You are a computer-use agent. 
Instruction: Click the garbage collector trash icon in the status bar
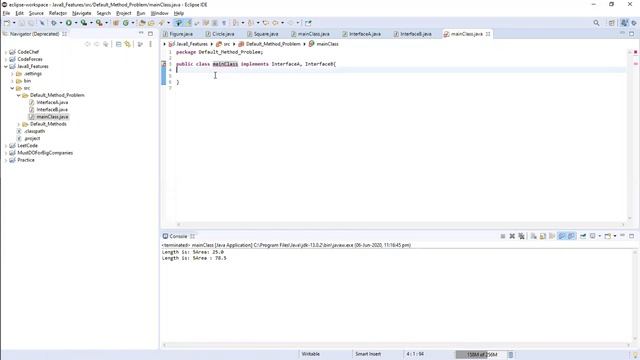pos(511,355)
